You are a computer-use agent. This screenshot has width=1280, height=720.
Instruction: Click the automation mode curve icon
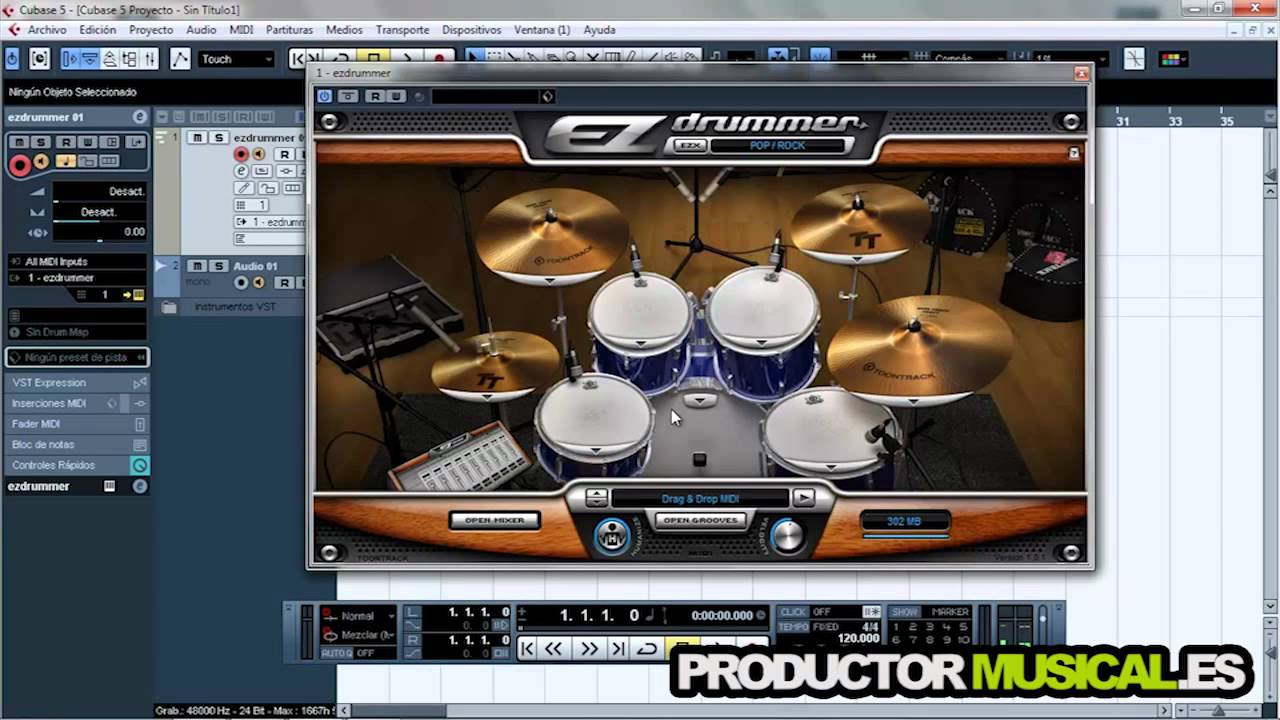(x=180, y=60)
